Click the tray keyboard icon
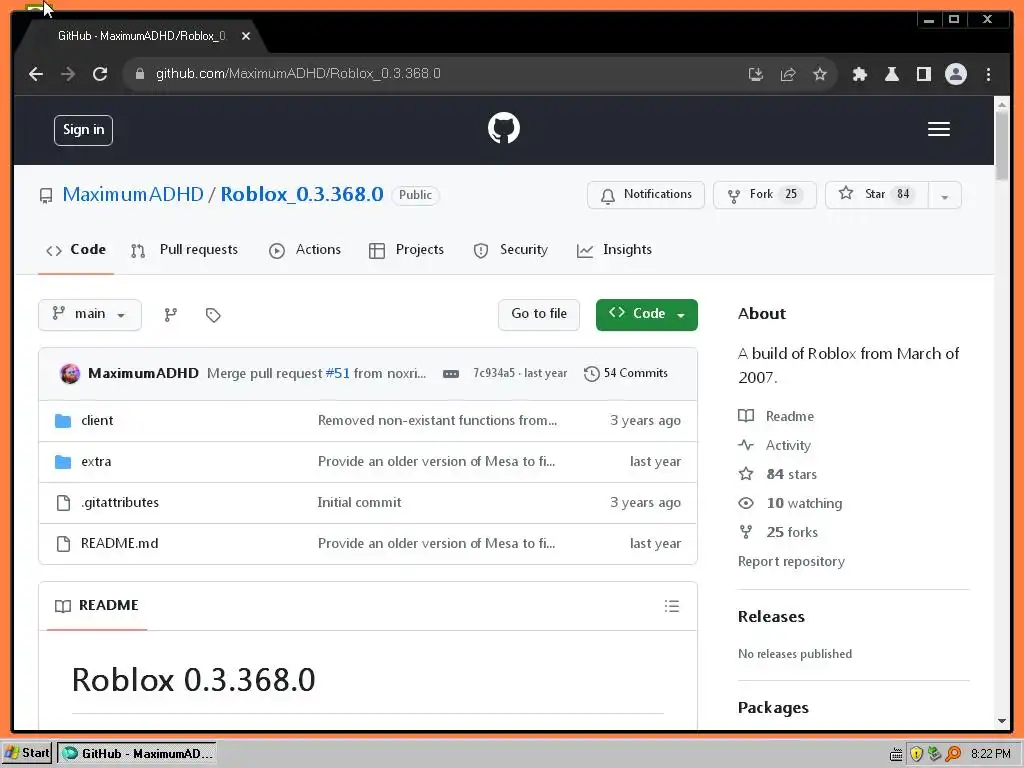This screenshot has width=1024, height=768. 896,754
